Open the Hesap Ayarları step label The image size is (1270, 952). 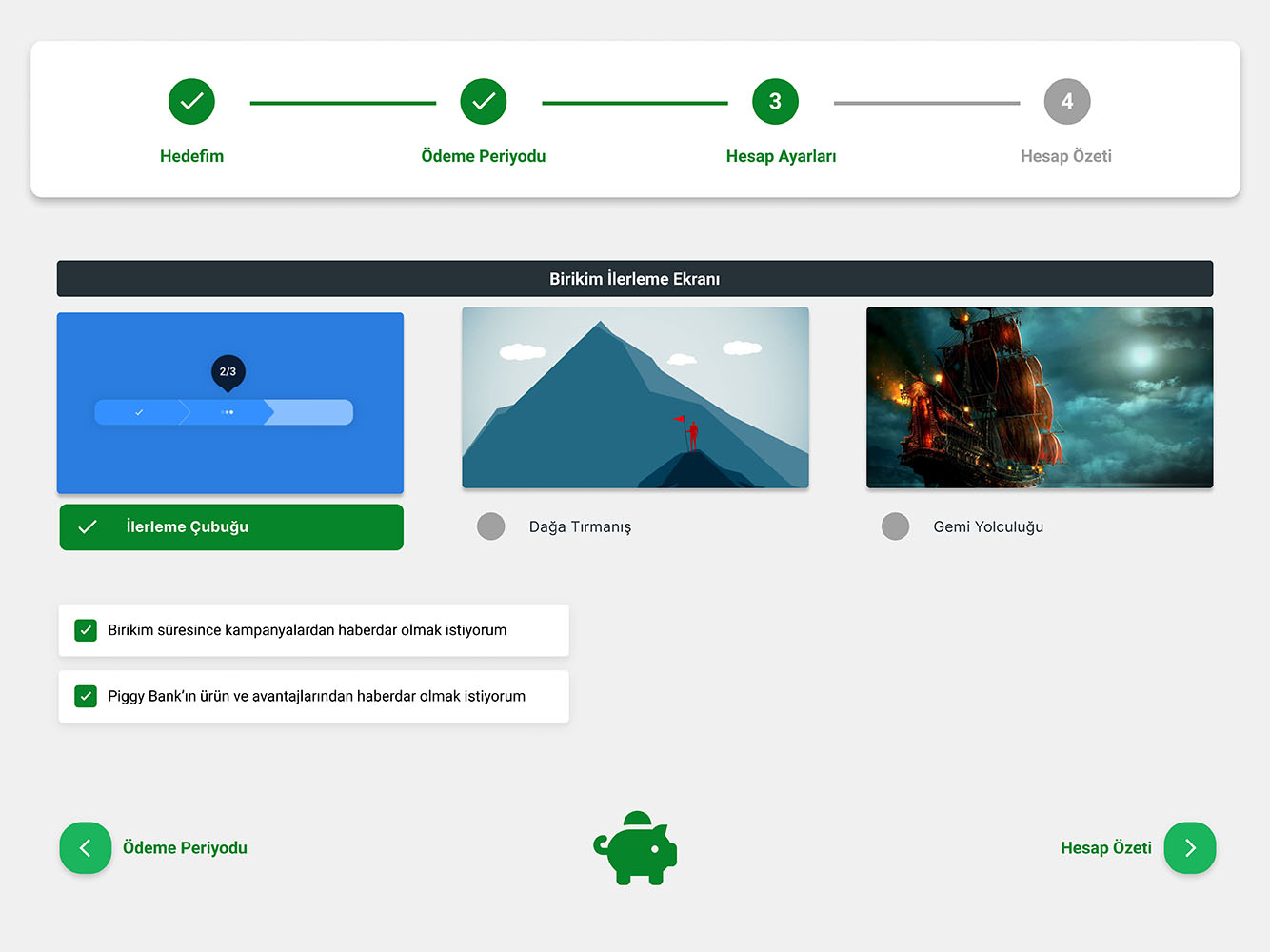[781, 156]
